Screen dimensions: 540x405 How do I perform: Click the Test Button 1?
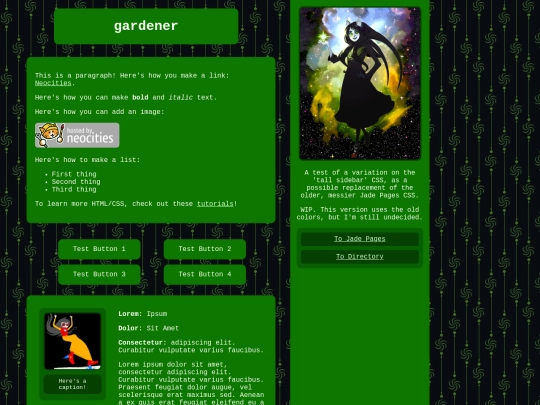[x=99, y=249]
